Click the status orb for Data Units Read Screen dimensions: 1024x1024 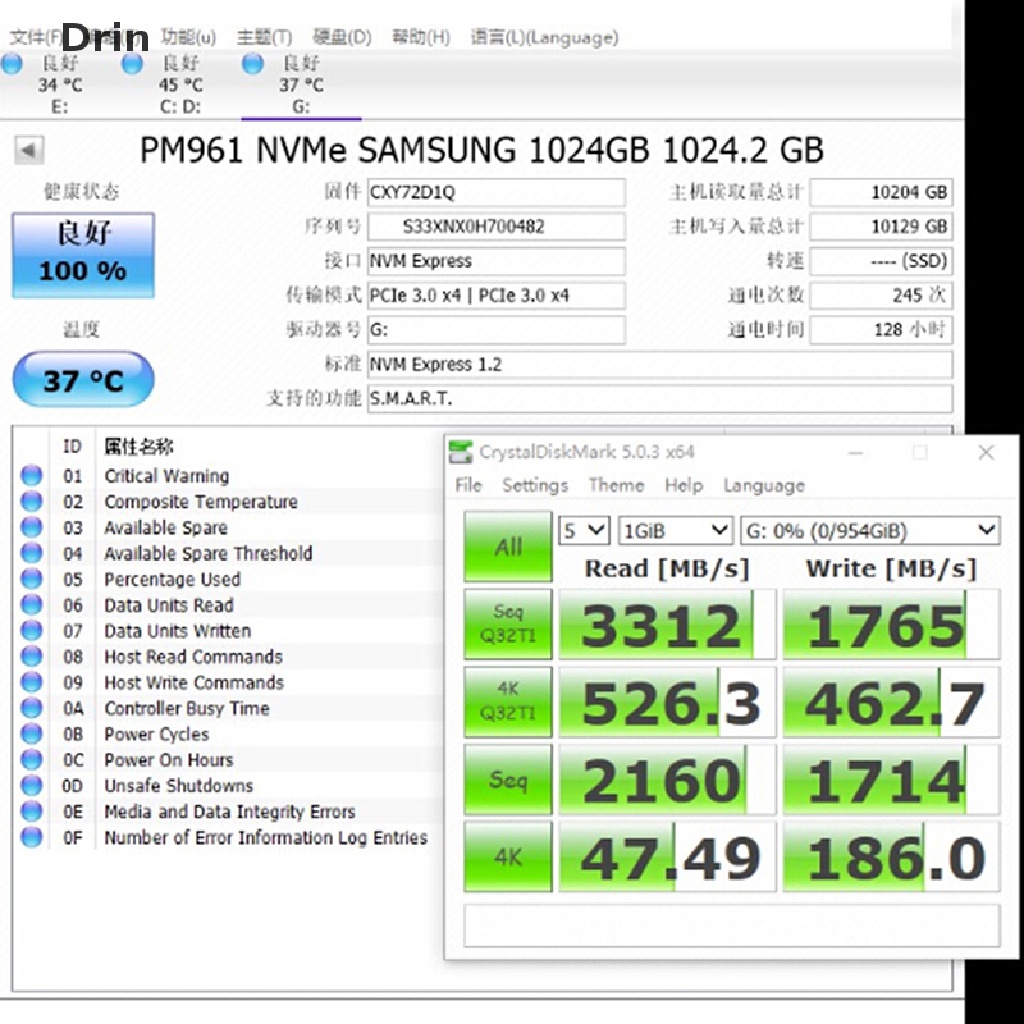(x=31, y=604)
